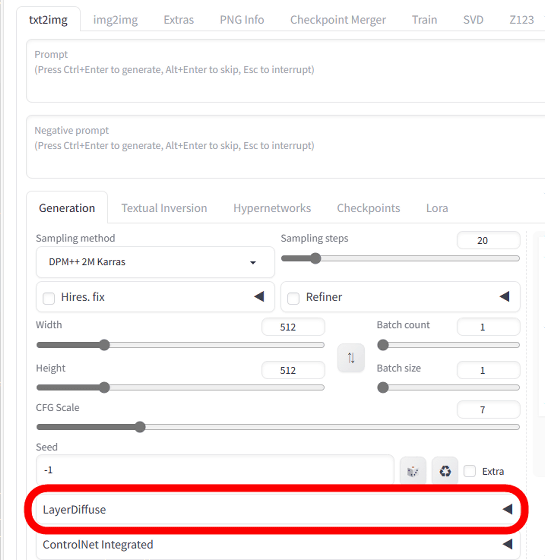Expand the Hires. fix section arrow

pos(259,296)
